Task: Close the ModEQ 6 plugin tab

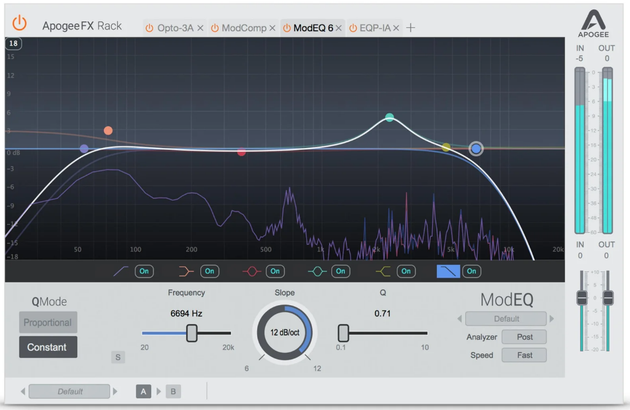Action: 339,28
